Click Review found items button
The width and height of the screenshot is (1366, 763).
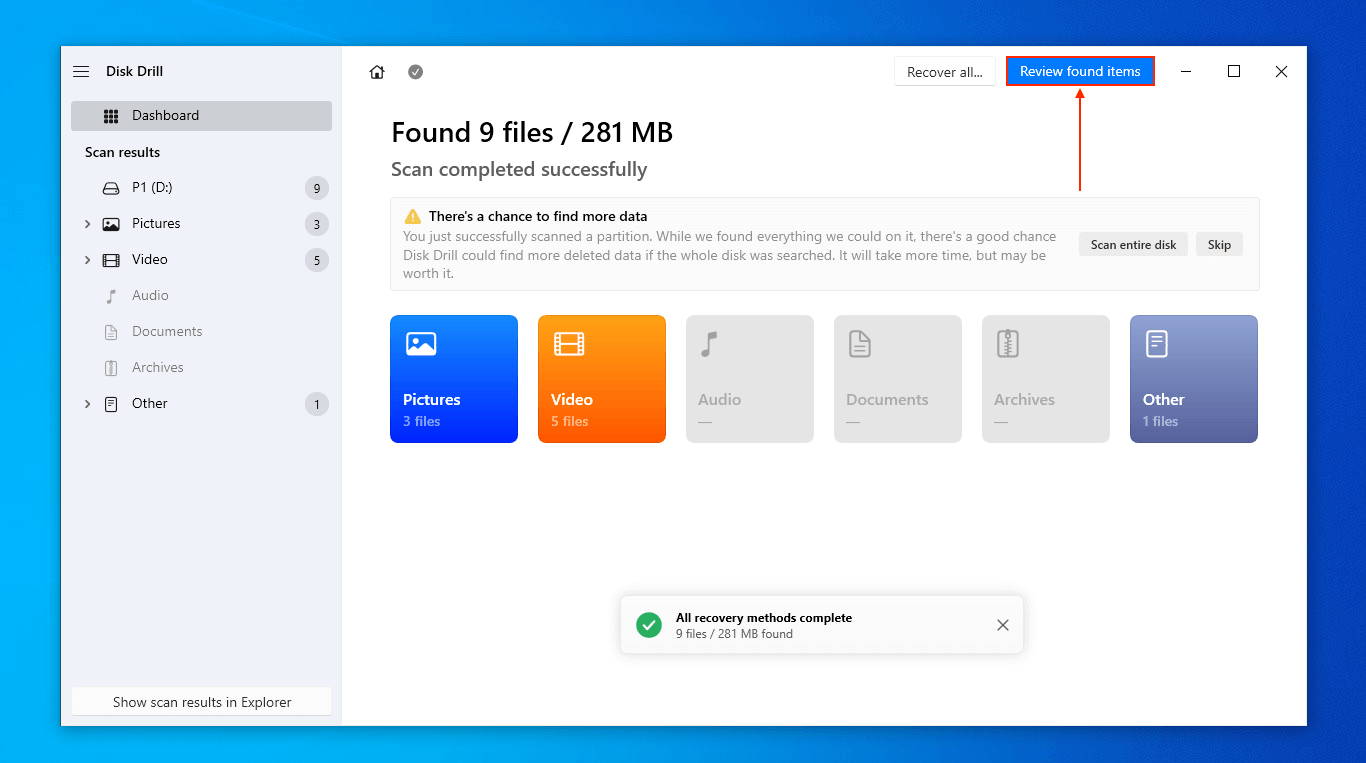pos(1080,71)
